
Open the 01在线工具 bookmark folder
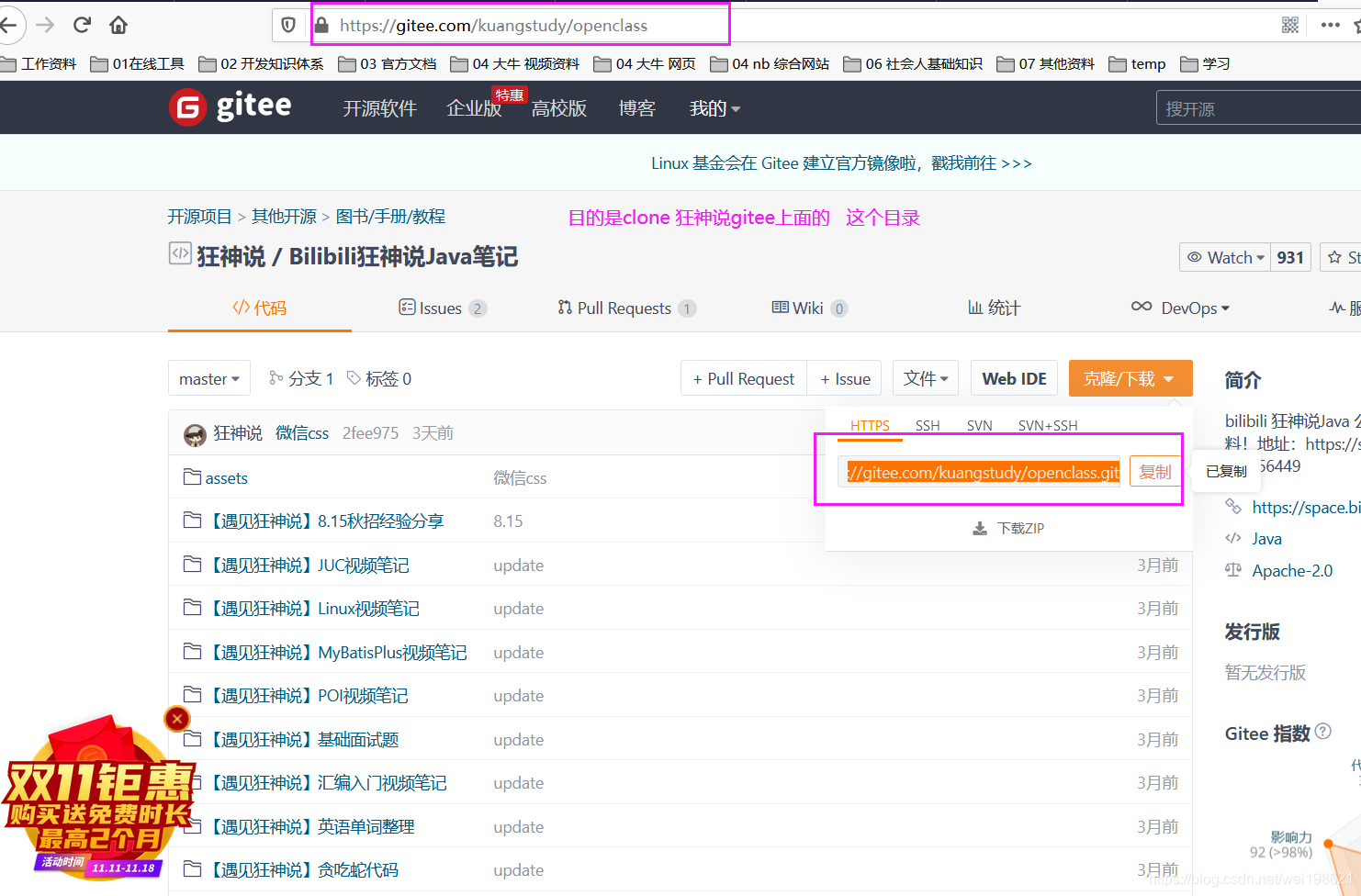[x=138, y=63]
